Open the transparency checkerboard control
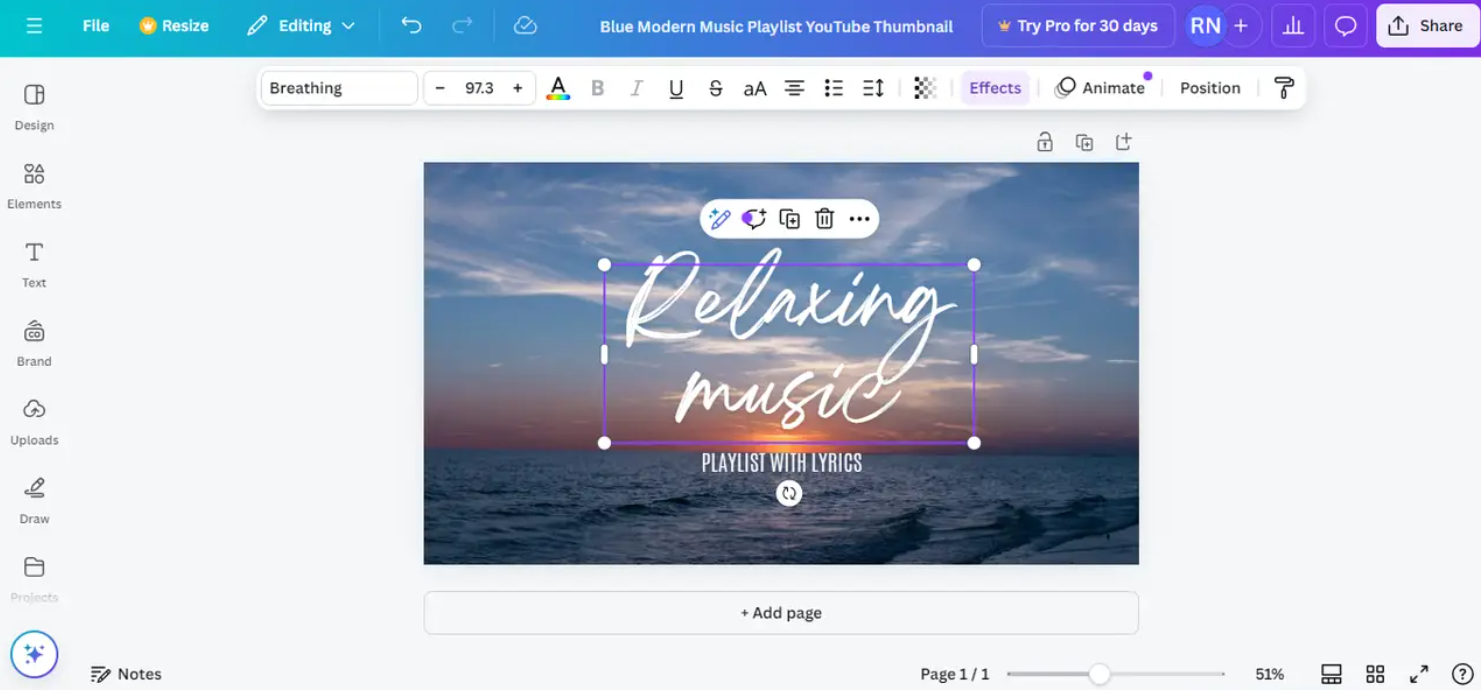Viewport: 1481px width, 690px height. click(925, 88)
